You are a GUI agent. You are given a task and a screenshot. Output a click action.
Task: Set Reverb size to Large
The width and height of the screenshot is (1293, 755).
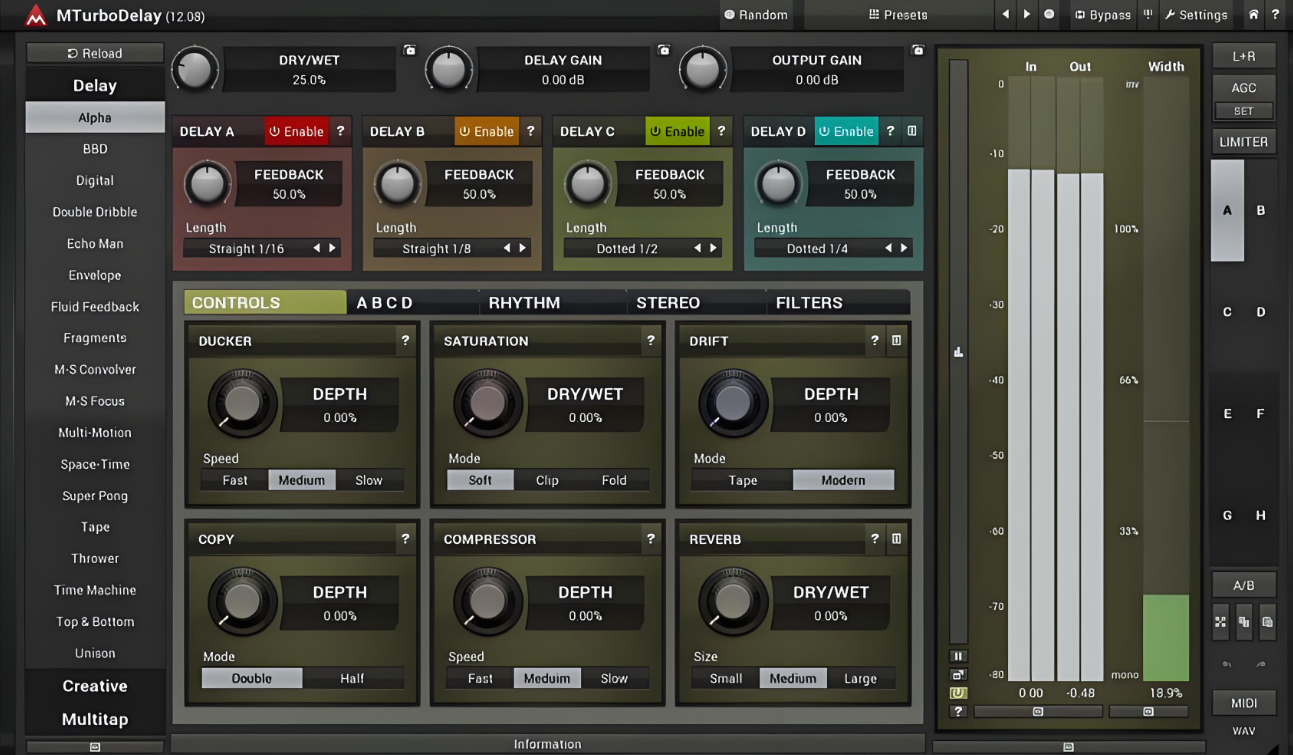pyautogui.click(x=860, y=678)
